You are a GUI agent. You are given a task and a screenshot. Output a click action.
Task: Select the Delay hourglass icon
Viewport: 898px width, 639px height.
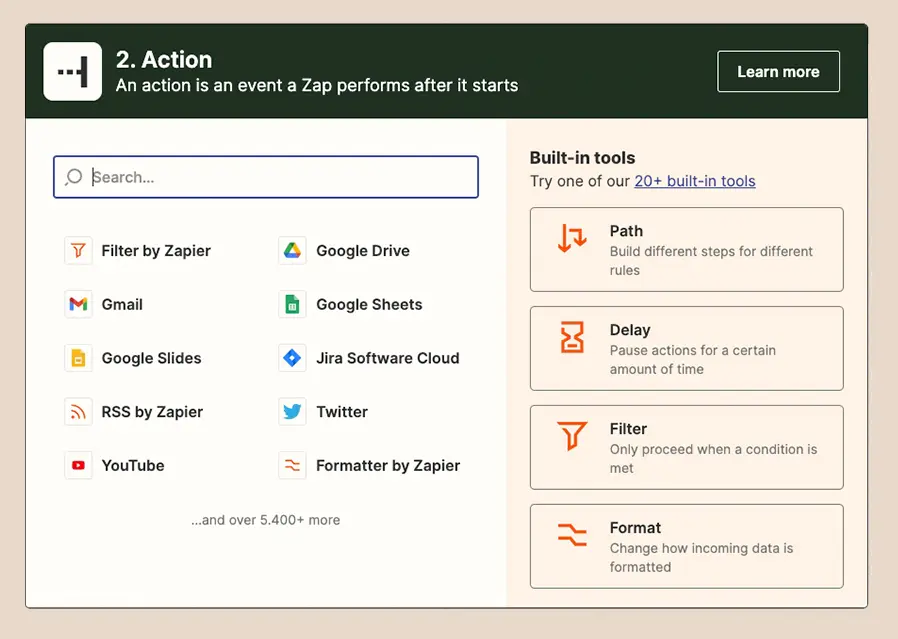point(570,339)
